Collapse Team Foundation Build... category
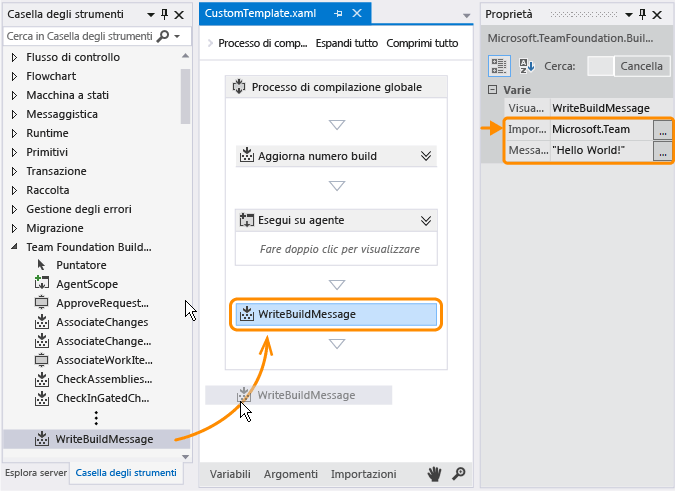The image size is (675, 491). (x=14, y=247)
